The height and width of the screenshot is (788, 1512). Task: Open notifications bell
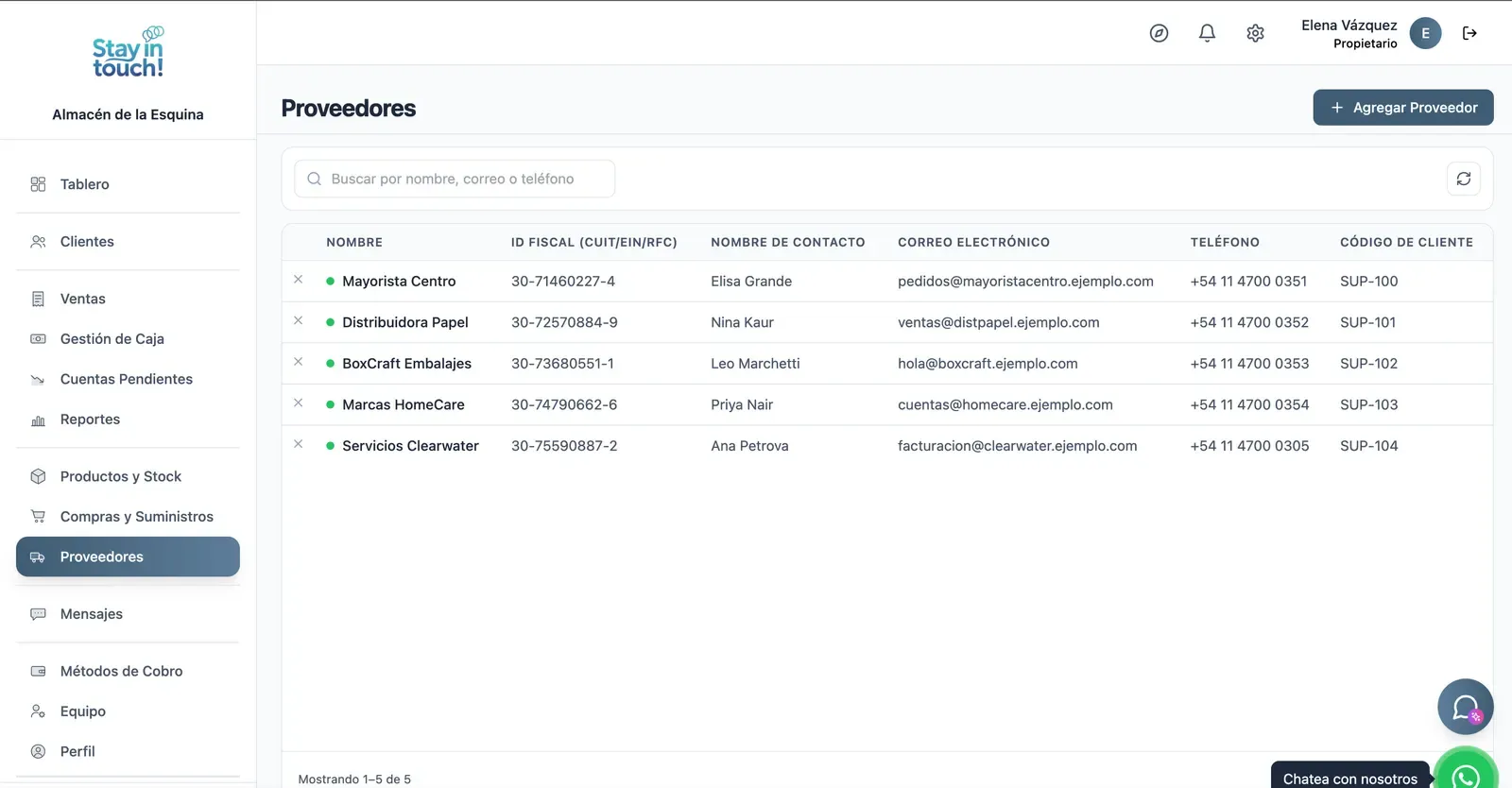[1207, 33]
